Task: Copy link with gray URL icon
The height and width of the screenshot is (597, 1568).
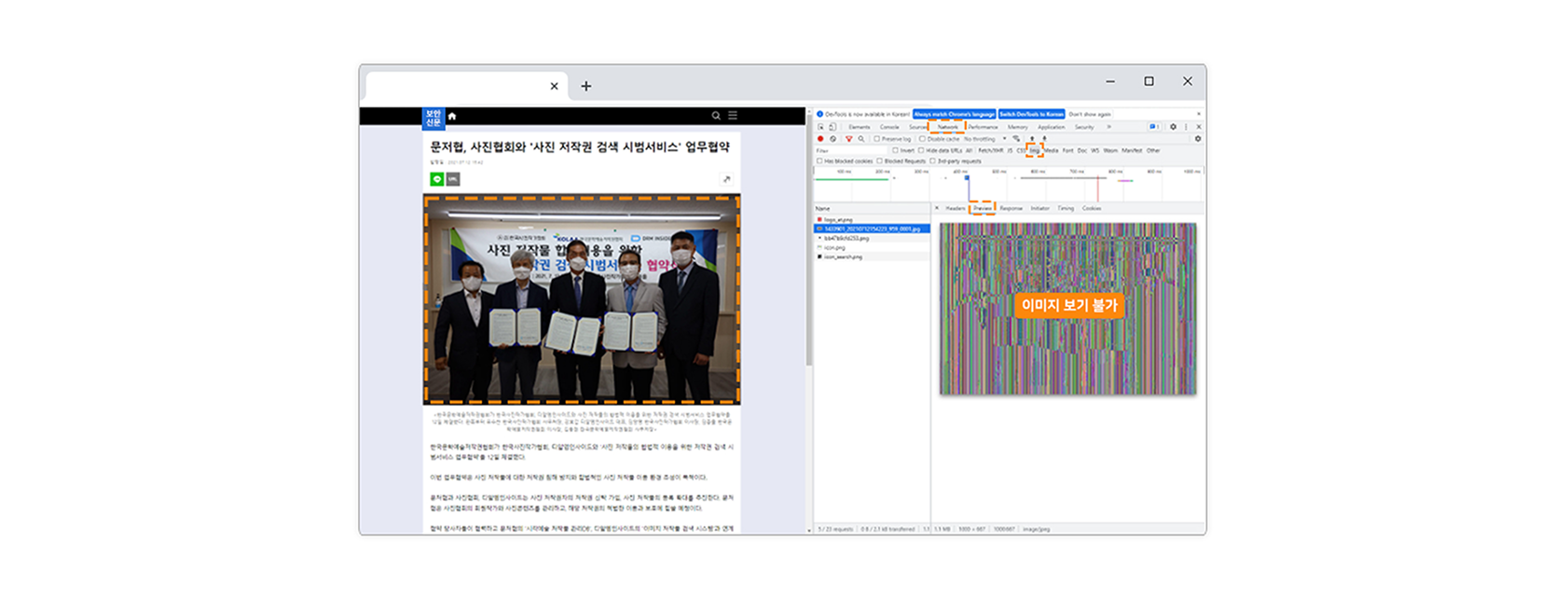Action: tap(453, 179)
